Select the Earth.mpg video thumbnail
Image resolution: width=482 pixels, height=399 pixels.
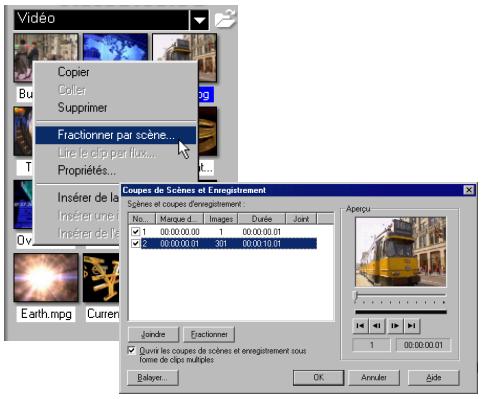(x=46, y=277)
